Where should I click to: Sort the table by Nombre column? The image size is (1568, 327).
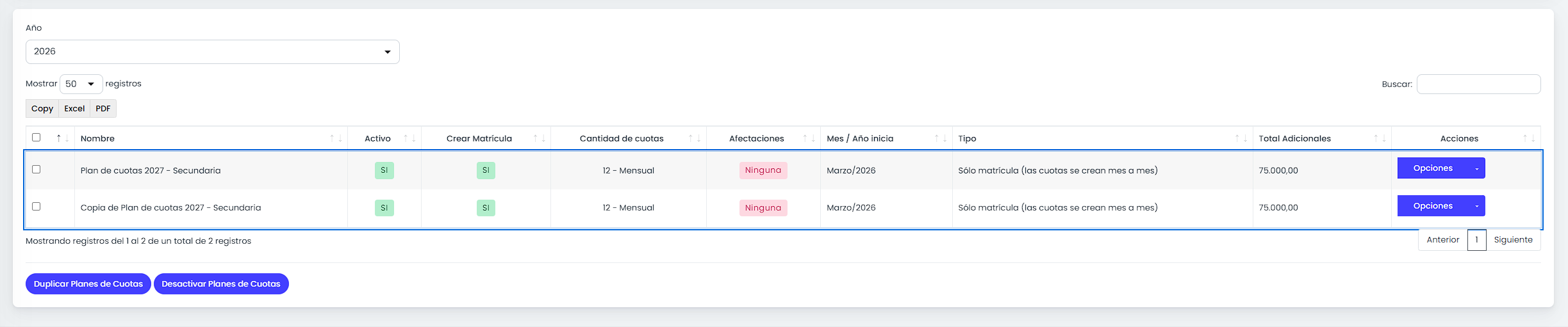tap(211, 139)
